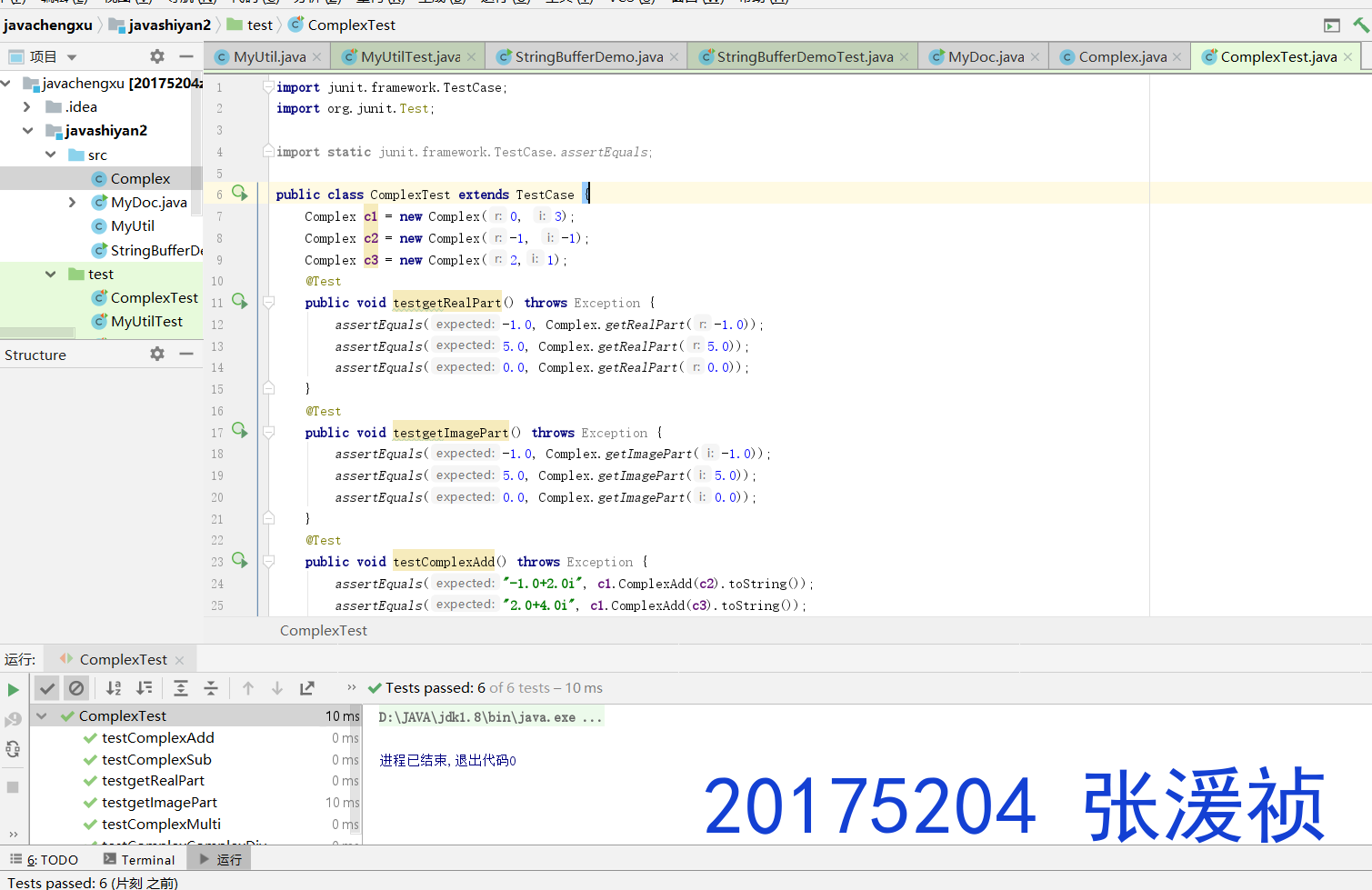Open the Terminal tool window
Image resolution: width=1372 pixels, height=890 pixels.
(x=139, y=859)
